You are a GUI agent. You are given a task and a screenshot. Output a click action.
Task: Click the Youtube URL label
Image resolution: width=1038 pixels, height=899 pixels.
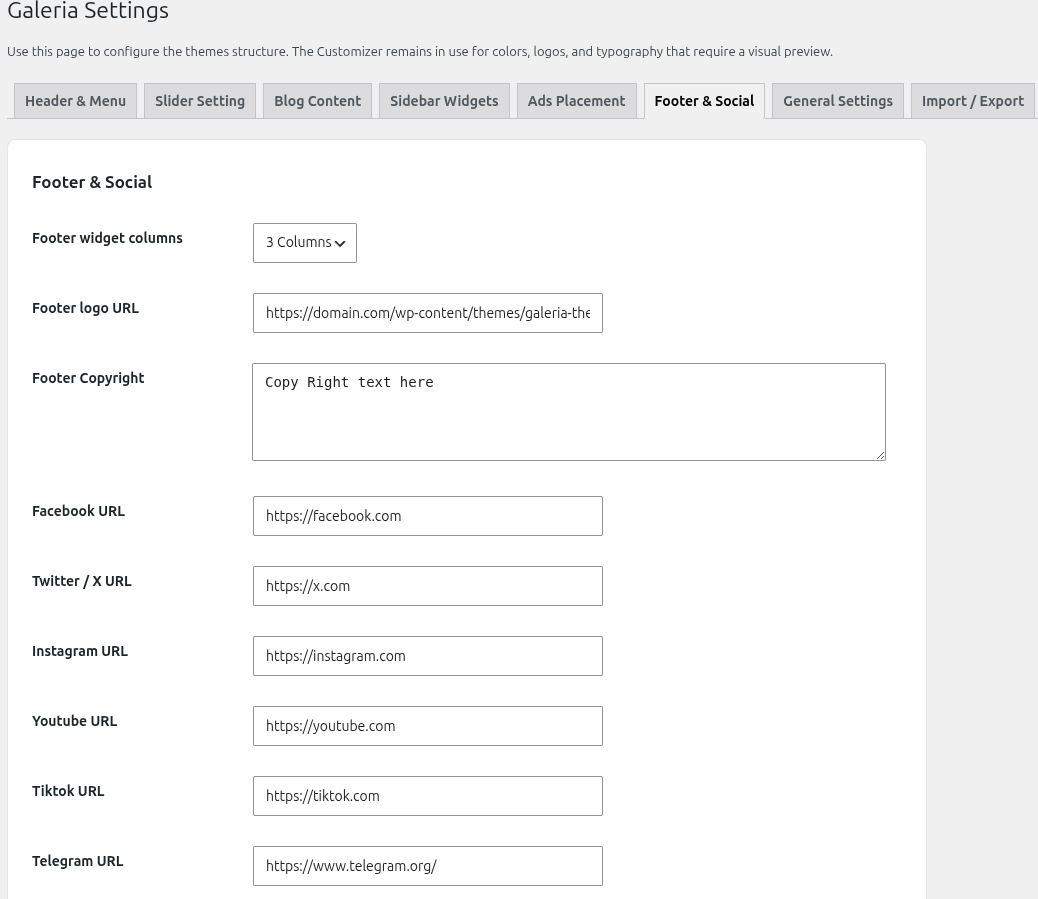tap(75, 721)
